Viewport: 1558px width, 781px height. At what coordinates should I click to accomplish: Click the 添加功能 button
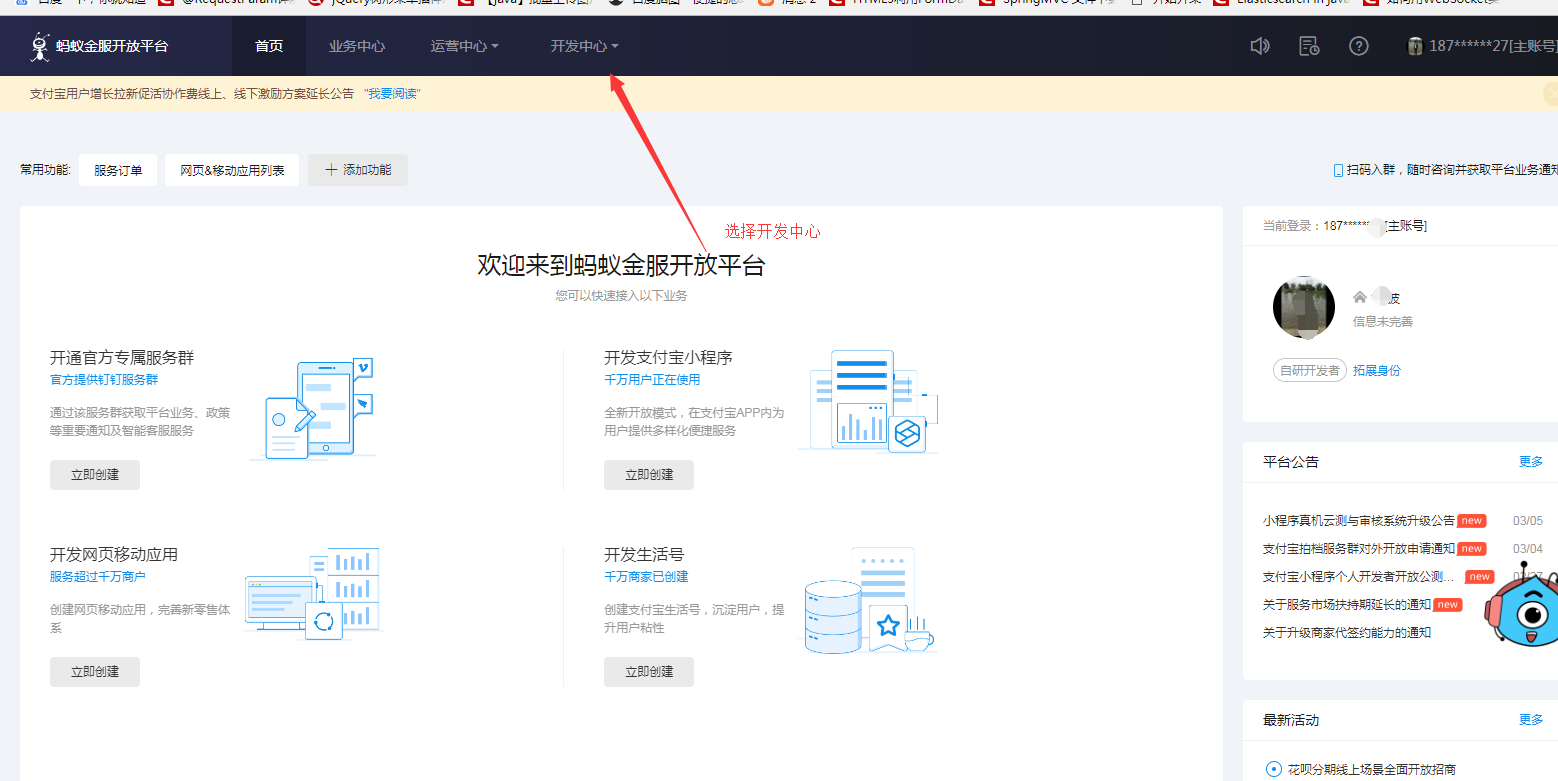pyautogui.click(x=358, y=170)
